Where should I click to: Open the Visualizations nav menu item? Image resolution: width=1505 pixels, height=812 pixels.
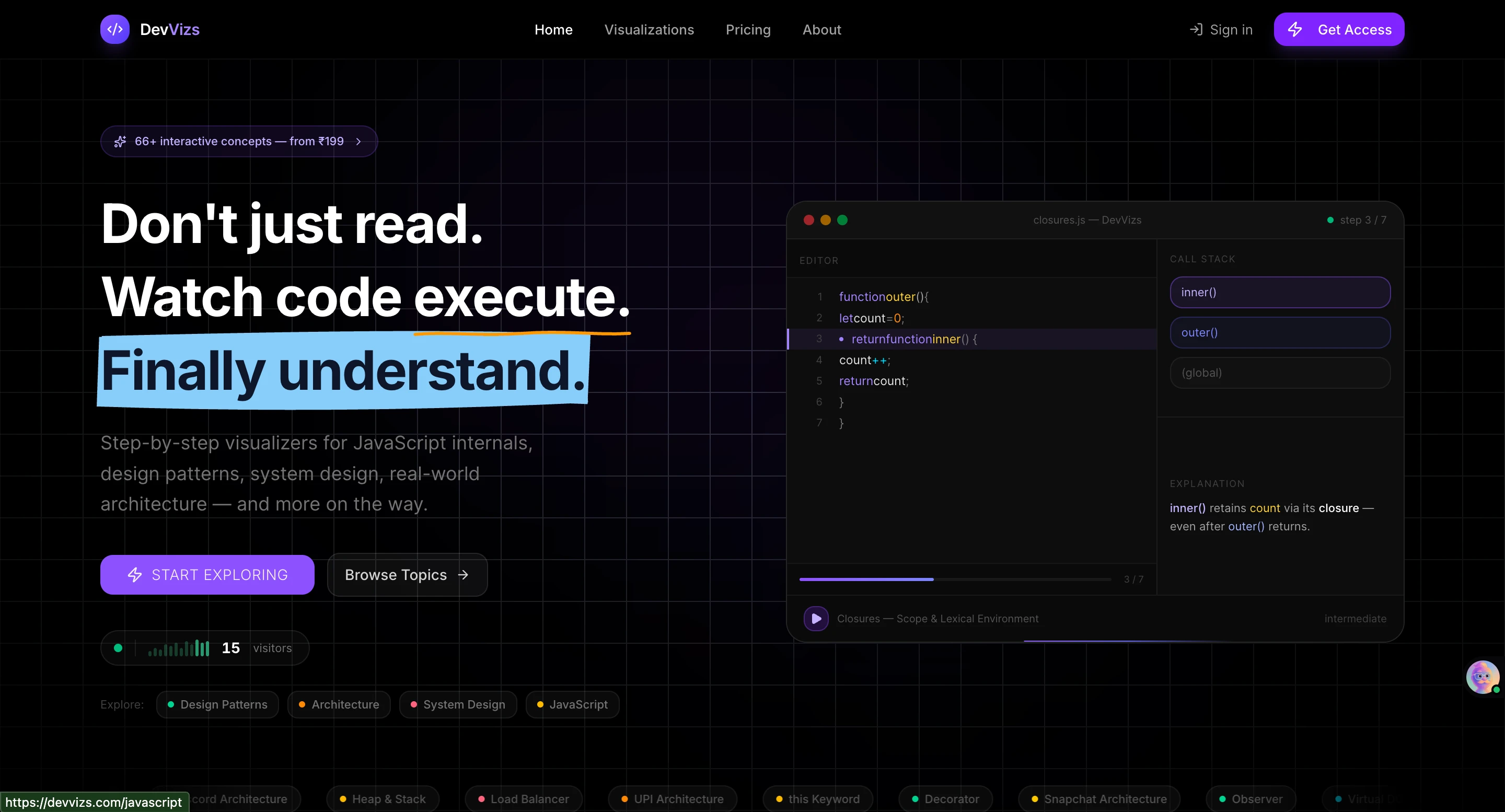[649, 29]
